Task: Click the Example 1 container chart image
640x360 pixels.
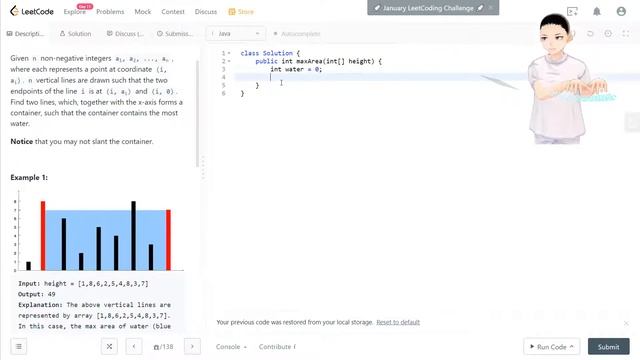Action: 97,231
